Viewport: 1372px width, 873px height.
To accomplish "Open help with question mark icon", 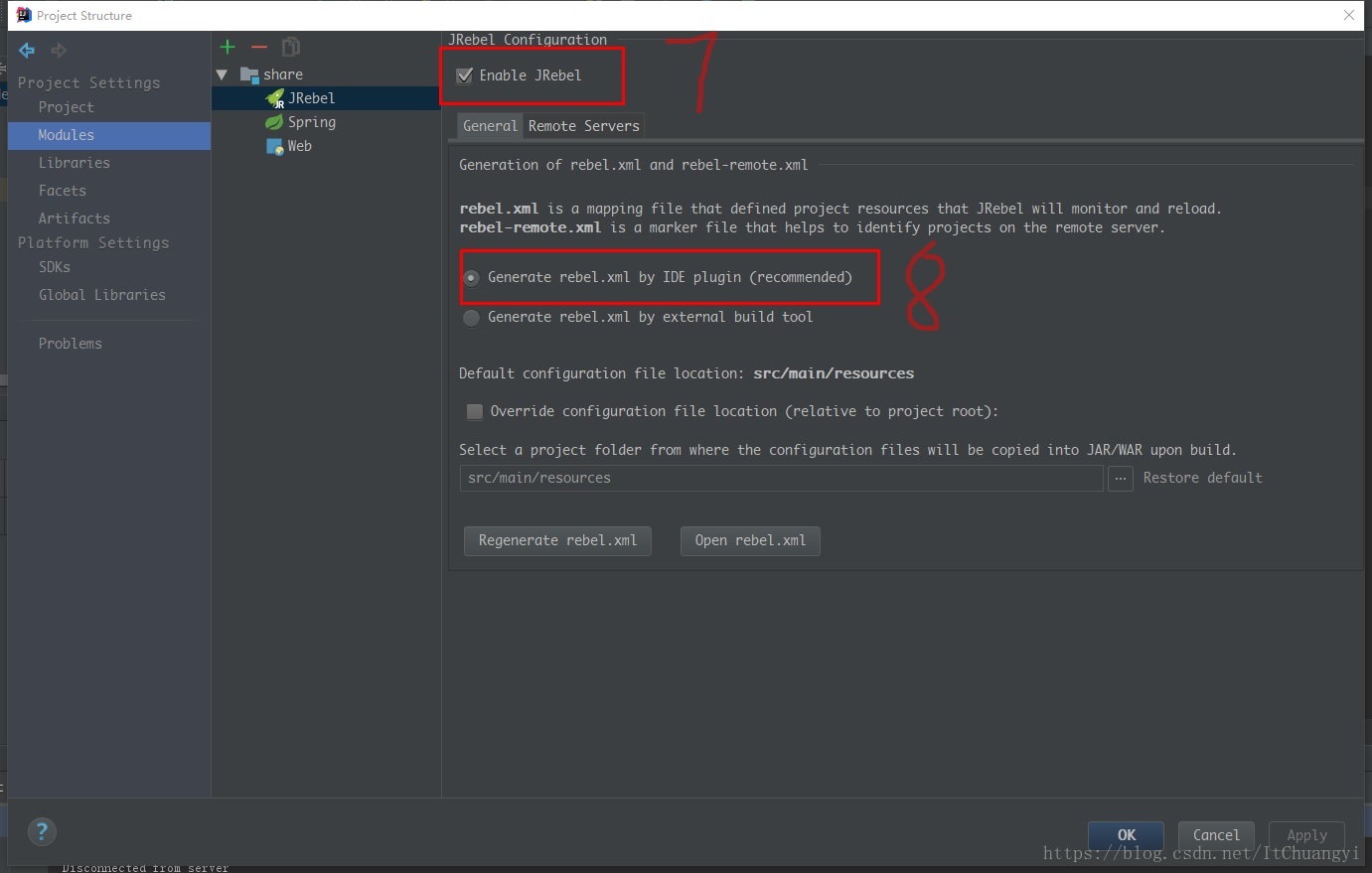I will 42,832.
